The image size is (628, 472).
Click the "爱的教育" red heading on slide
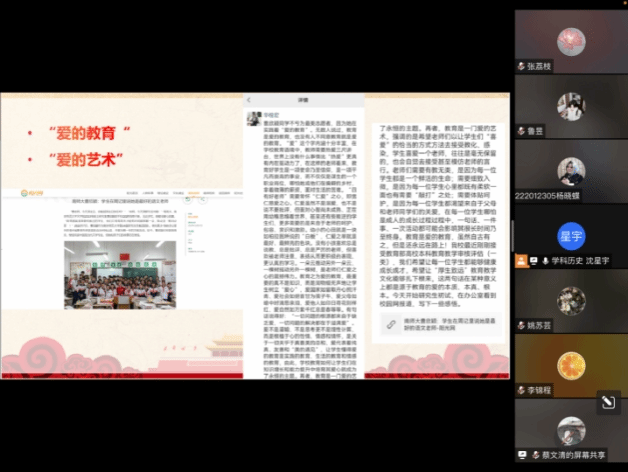pyautogui.click(x=92, y=132)
